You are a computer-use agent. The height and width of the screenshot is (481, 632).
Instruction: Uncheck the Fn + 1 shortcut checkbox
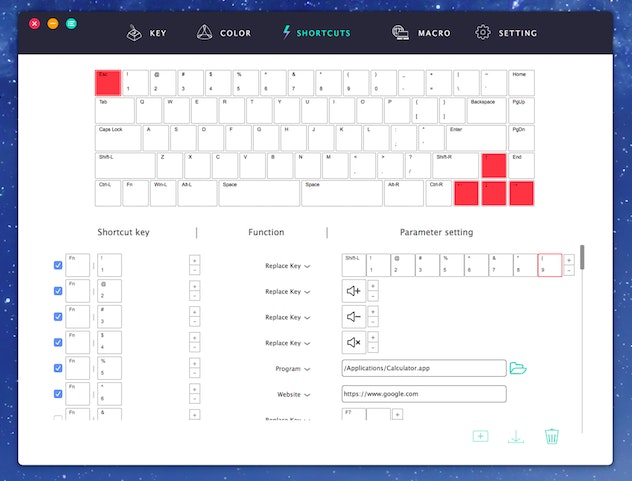coord(58,265)
